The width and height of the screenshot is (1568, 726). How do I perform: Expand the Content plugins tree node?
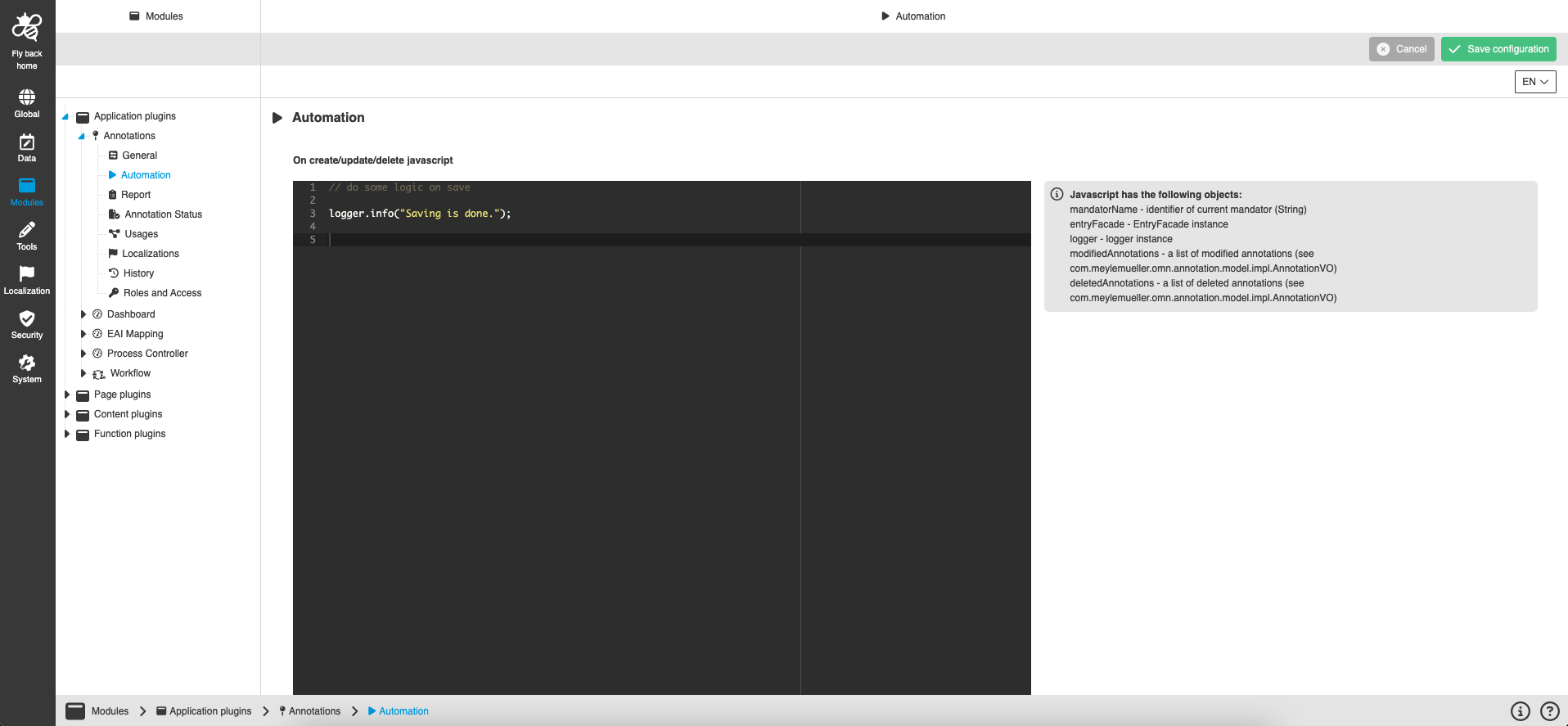67,414
